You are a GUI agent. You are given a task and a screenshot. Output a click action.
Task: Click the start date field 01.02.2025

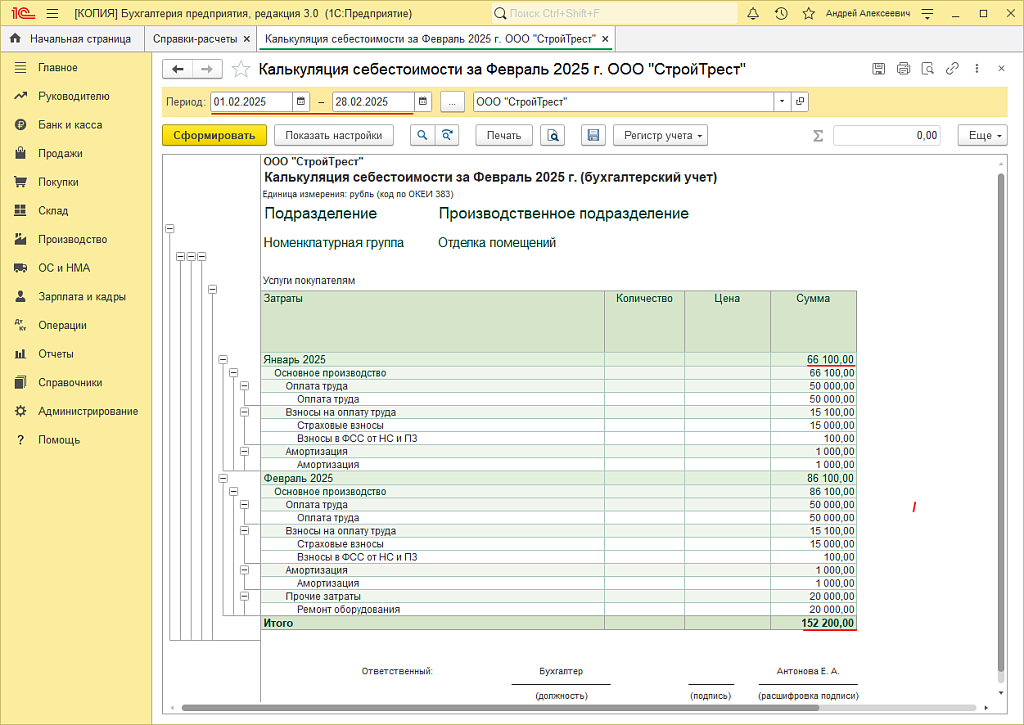point(251,102)
